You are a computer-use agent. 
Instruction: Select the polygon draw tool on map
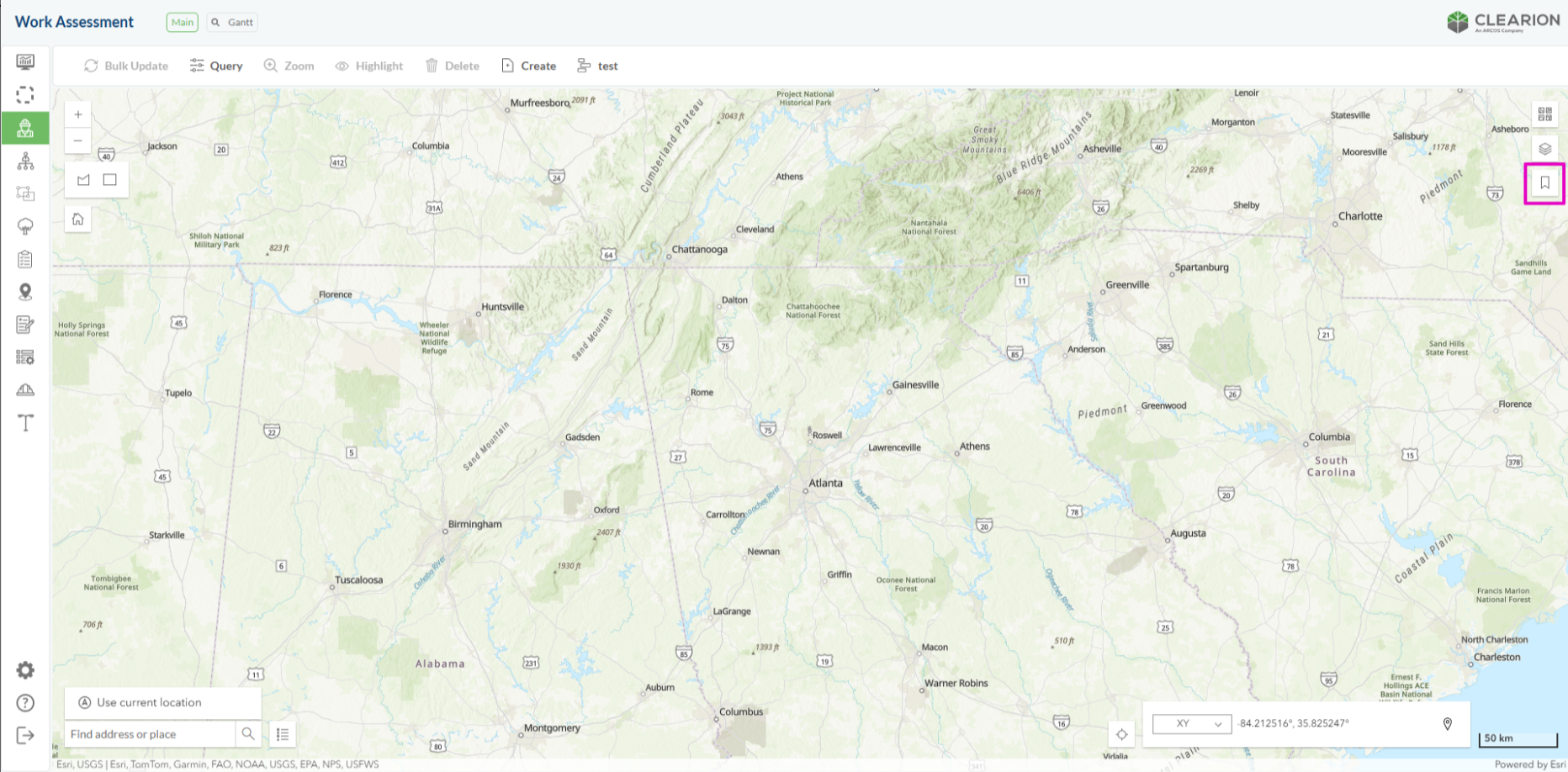point(83,179)
